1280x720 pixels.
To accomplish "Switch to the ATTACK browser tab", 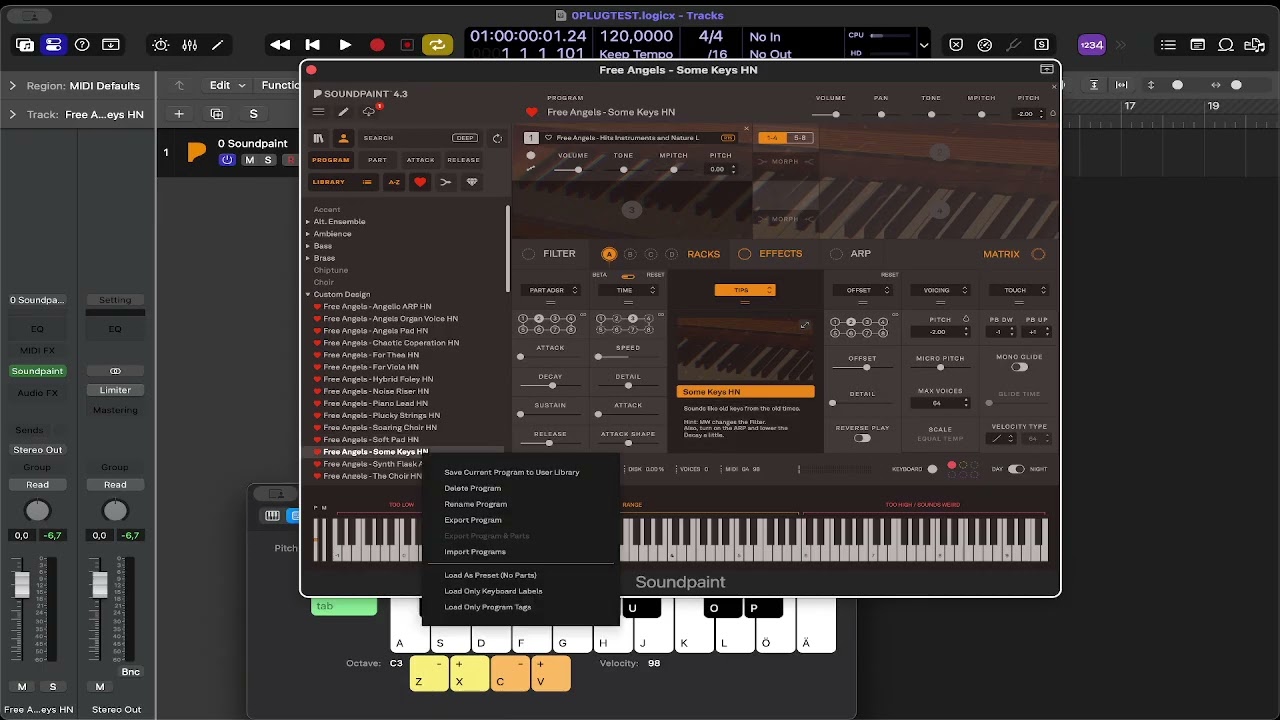I will [x=420, y=160].
